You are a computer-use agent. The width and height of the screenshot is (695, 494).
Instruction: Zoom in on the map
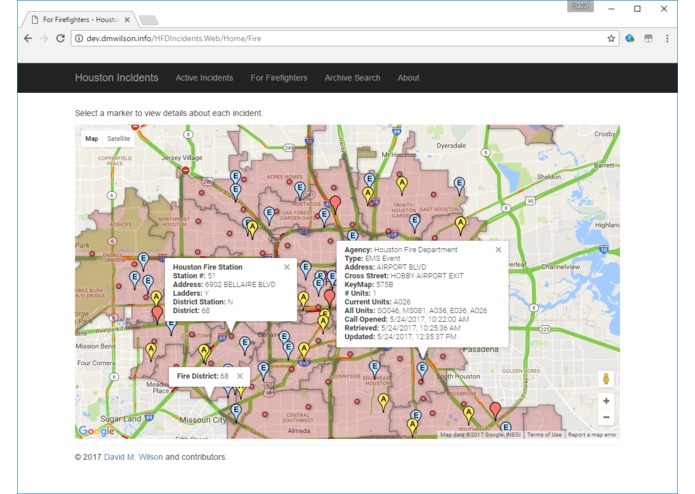(x=606, y=401)
